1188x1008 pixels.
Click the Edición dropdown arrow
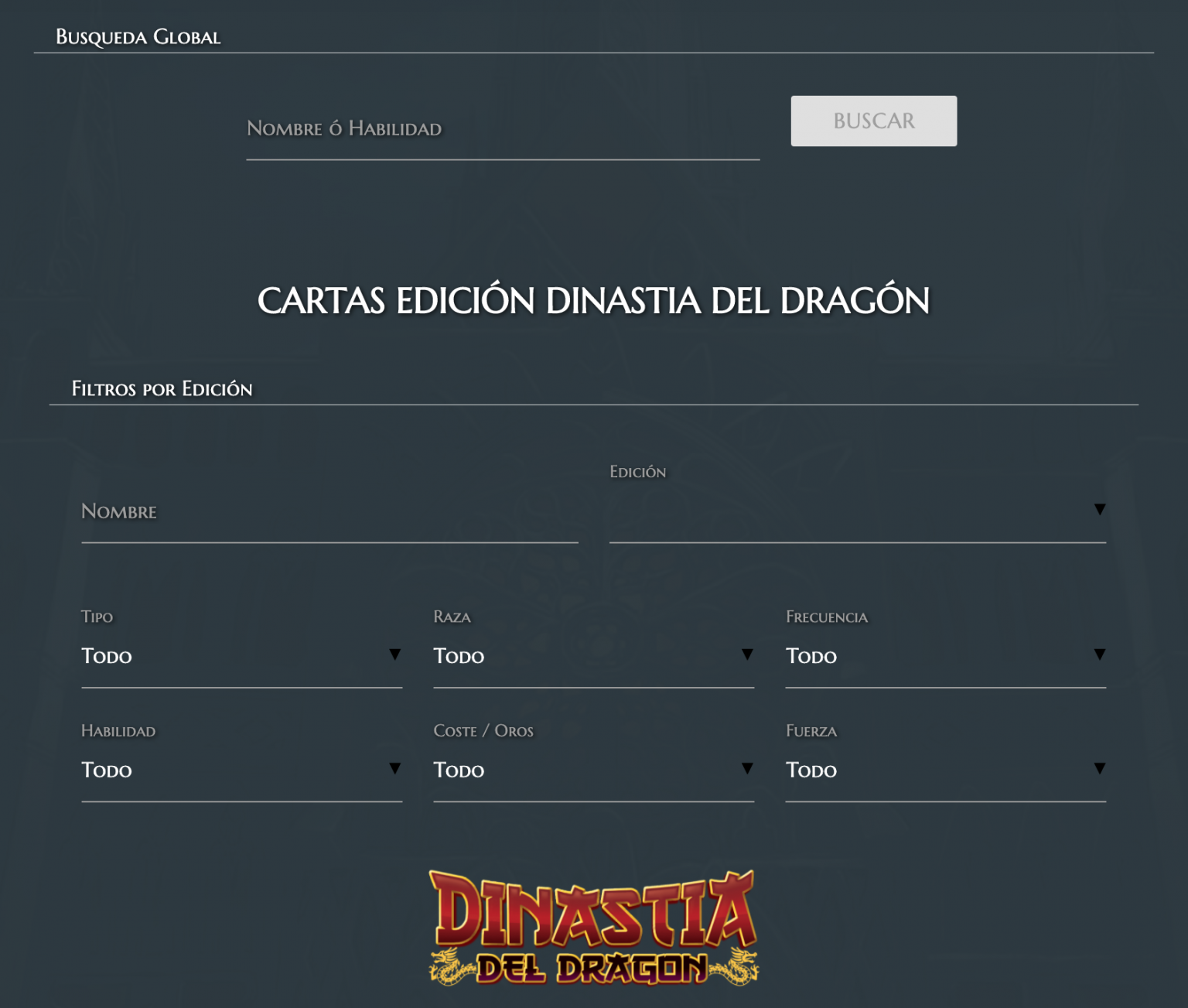(1098, 509)
